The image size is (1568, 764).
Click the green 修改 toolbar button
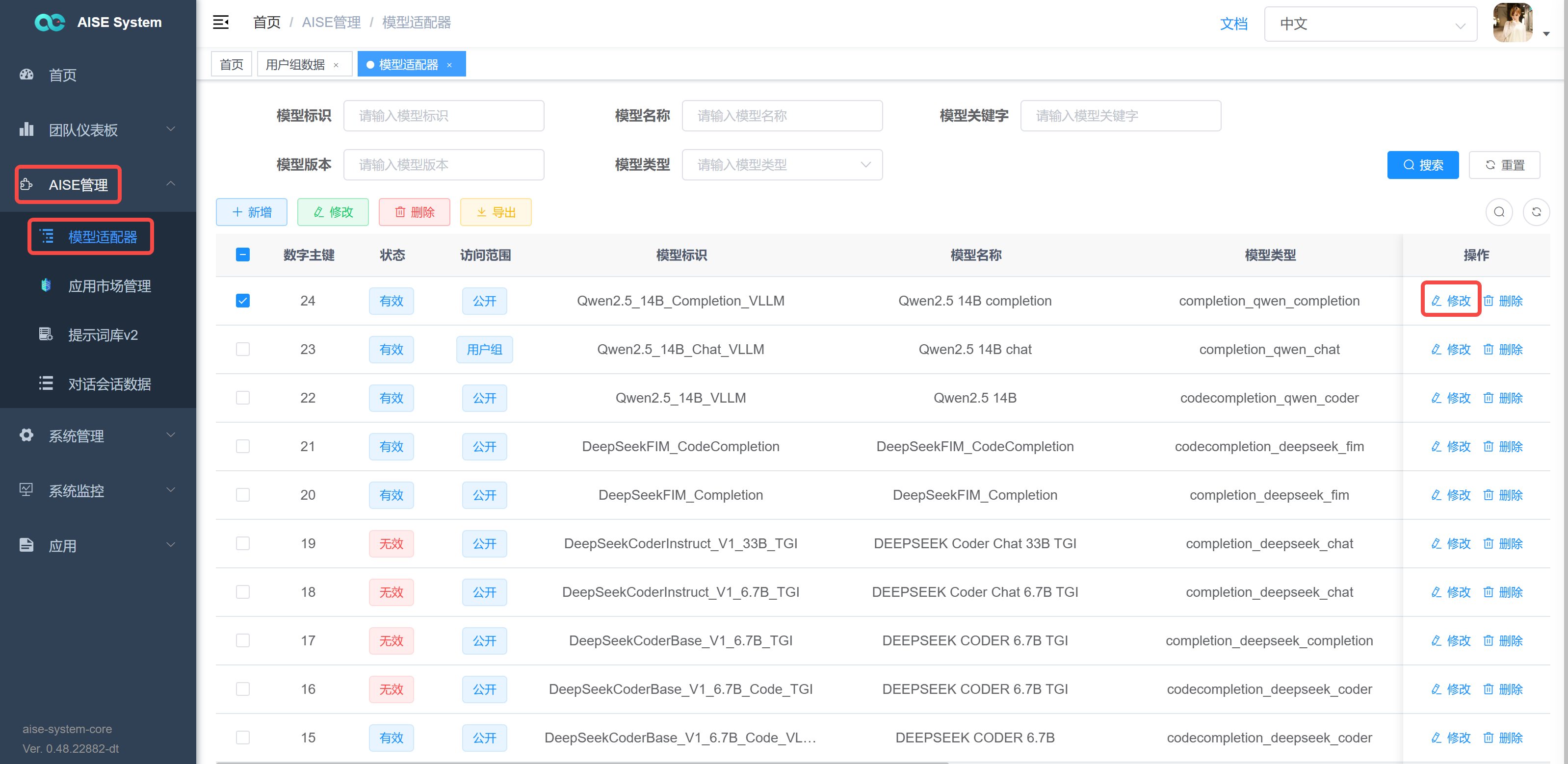[x=333, y=212]
